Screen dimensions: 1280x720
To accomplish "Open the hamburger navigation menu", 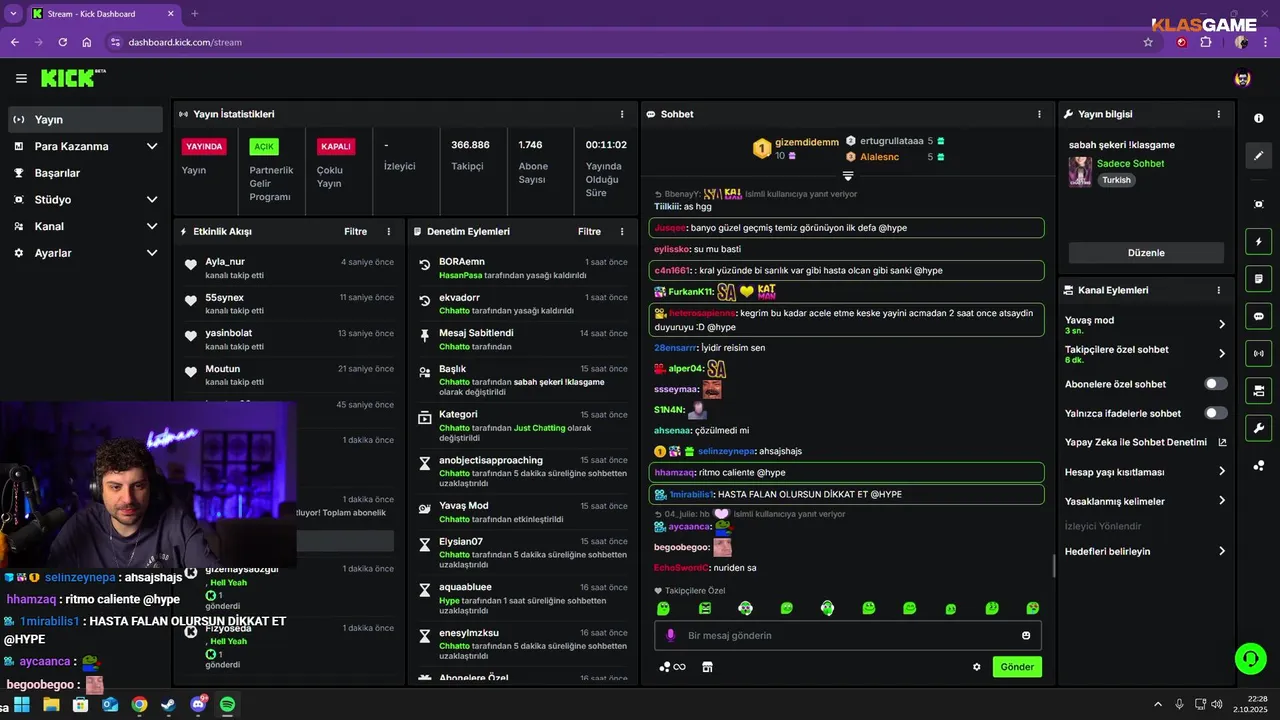I will coord(21,78).
